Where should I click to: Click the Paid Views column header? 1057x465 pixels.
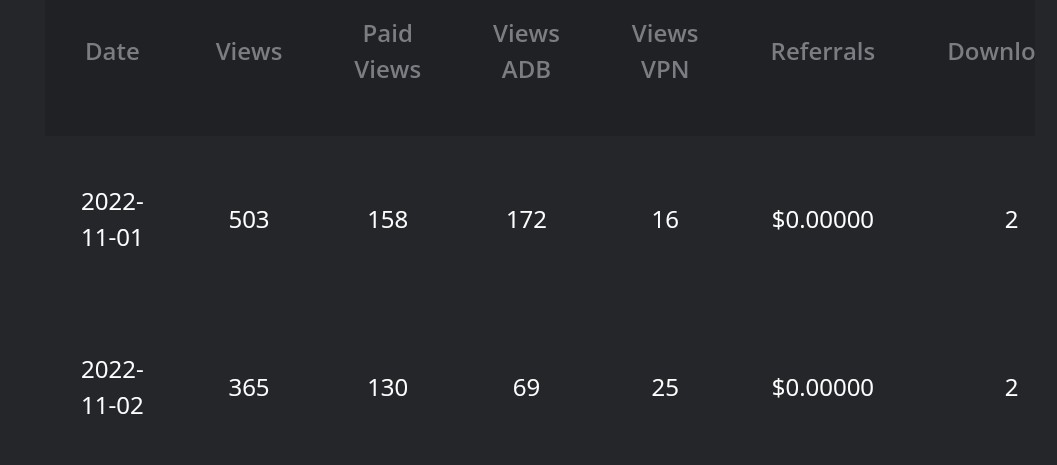388,52
